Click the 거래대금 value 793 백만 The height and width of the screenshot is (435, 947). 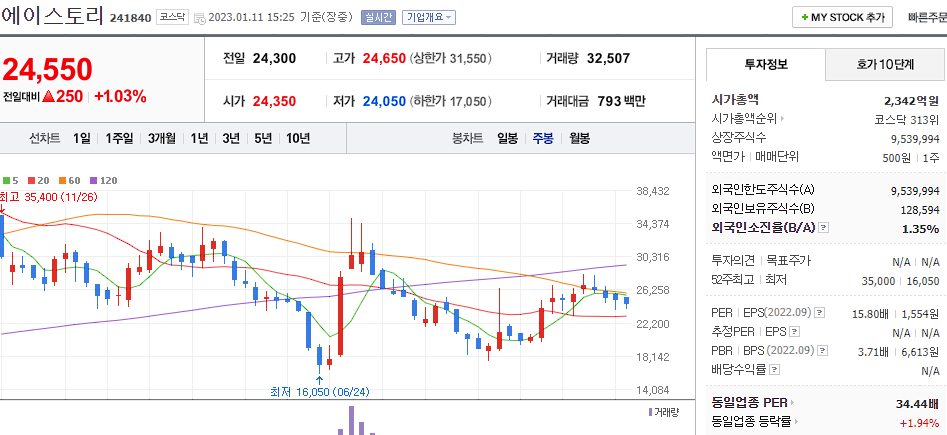[621, 101]
